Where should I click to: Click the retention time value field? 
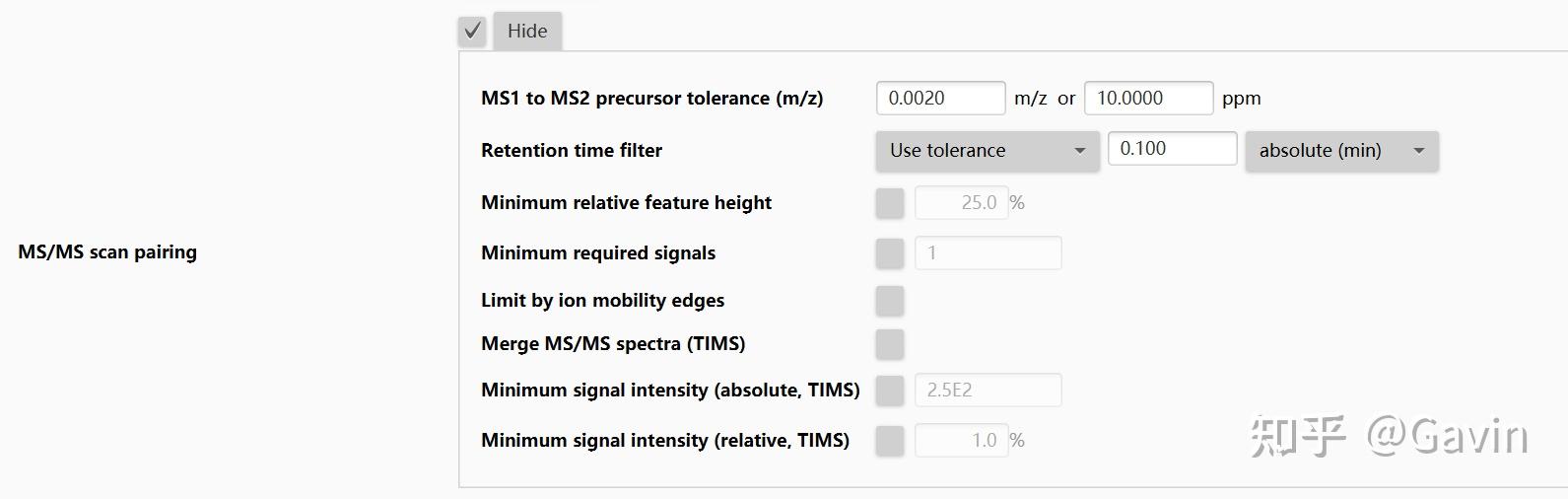[1172, 149]
